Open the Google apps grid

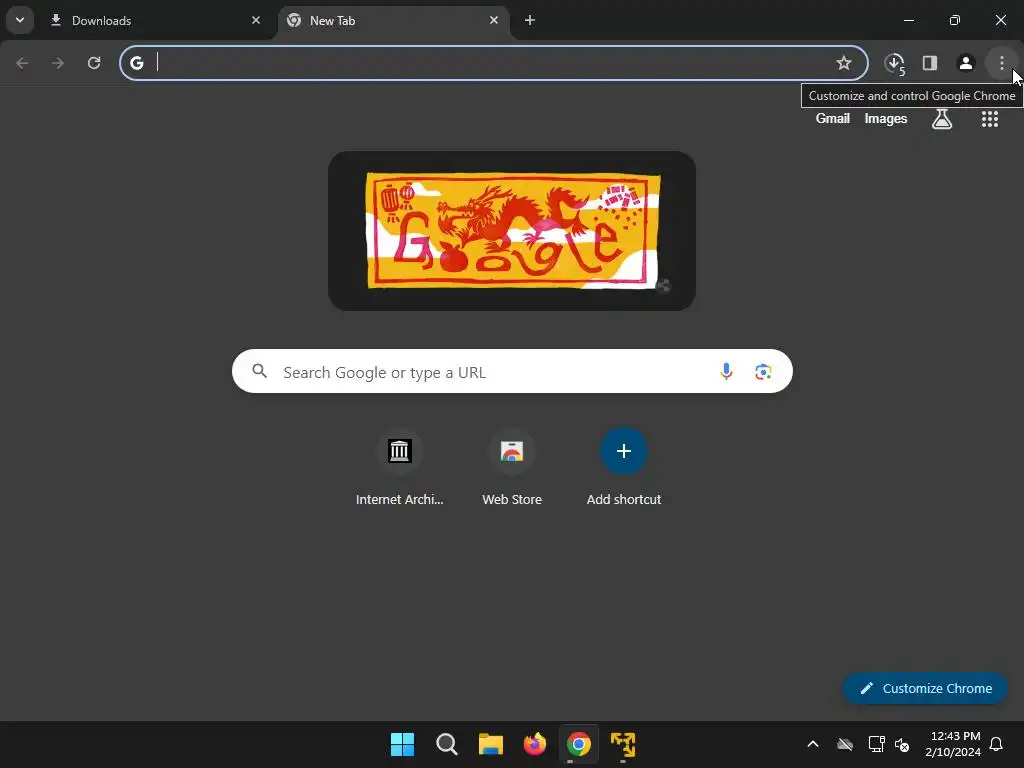(x=990, y=119)
